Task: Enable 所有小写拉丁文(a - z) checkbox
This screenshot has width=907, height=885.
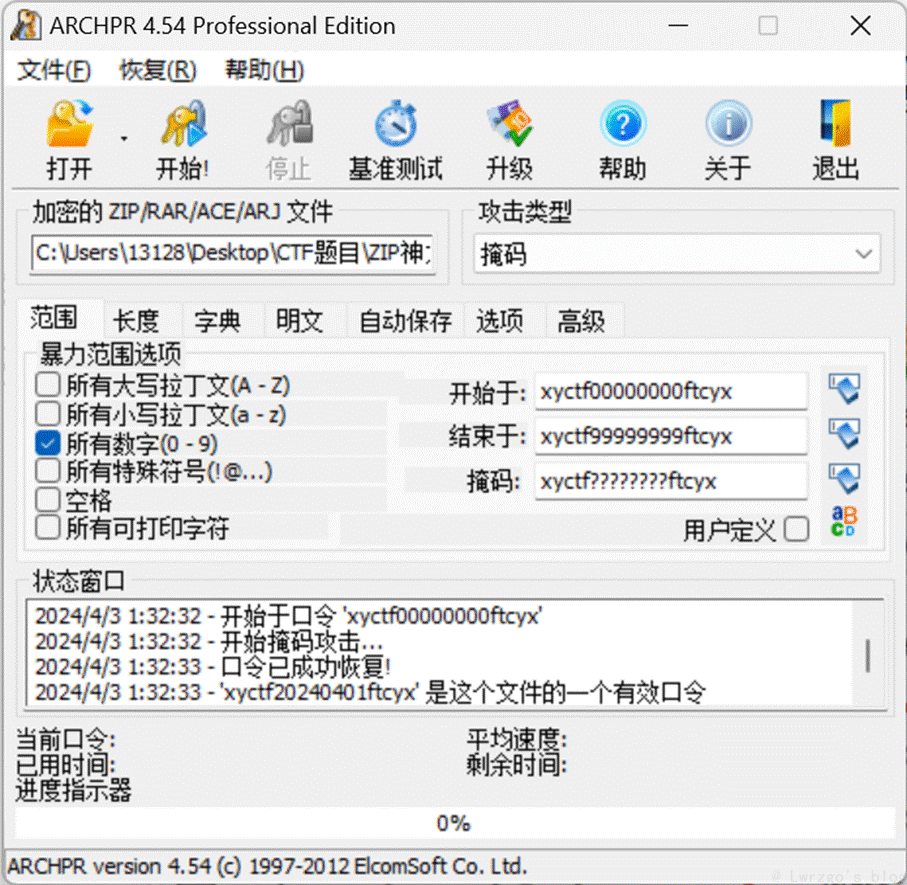Action: coord(47,414)
